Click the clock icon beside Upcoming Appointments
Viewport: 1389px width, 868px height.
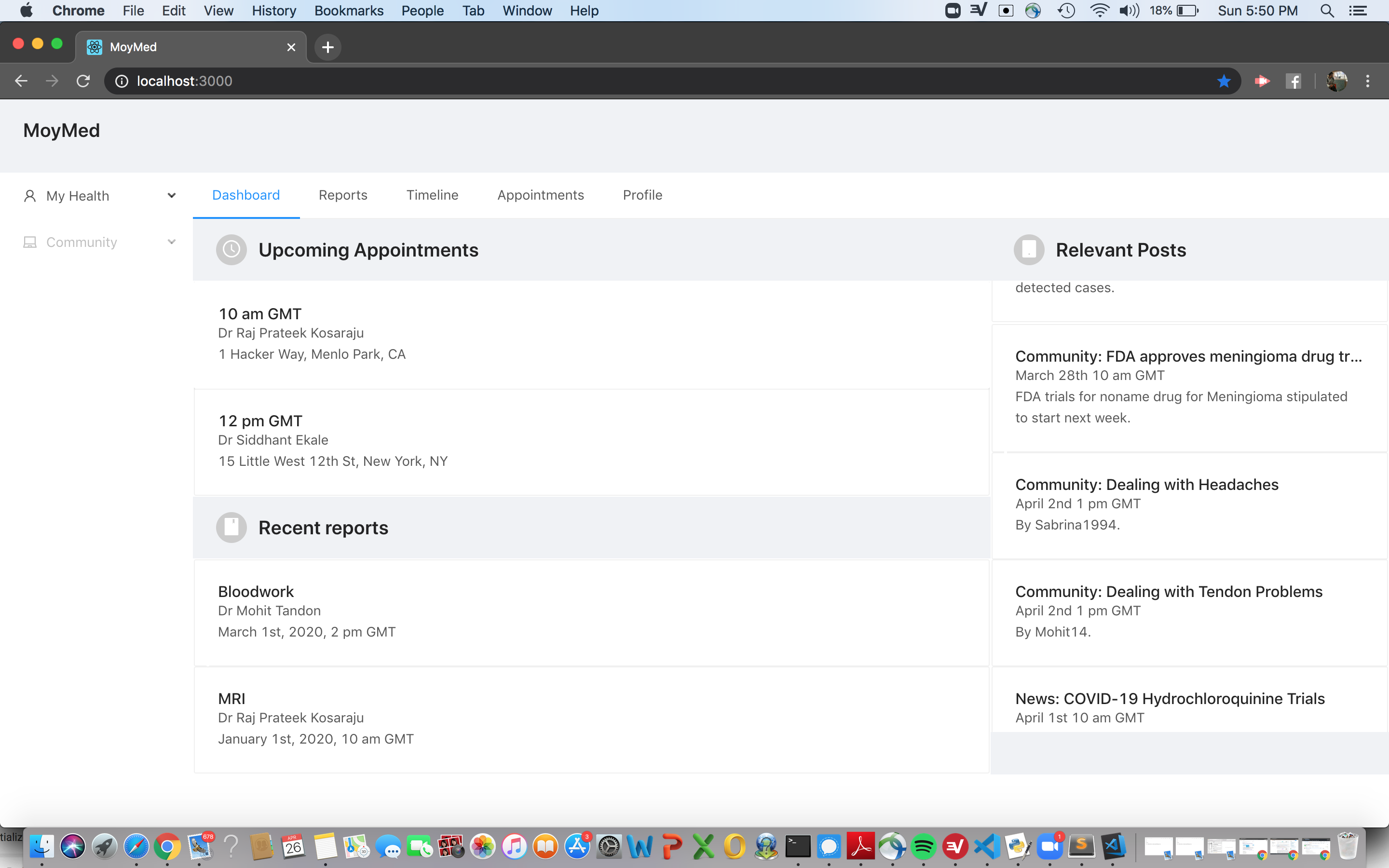[231, 250]
